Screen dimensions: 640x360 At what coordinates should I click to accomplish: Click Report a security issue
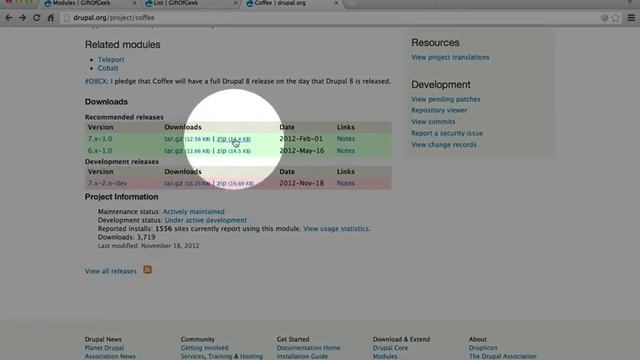tap(447, 133)
